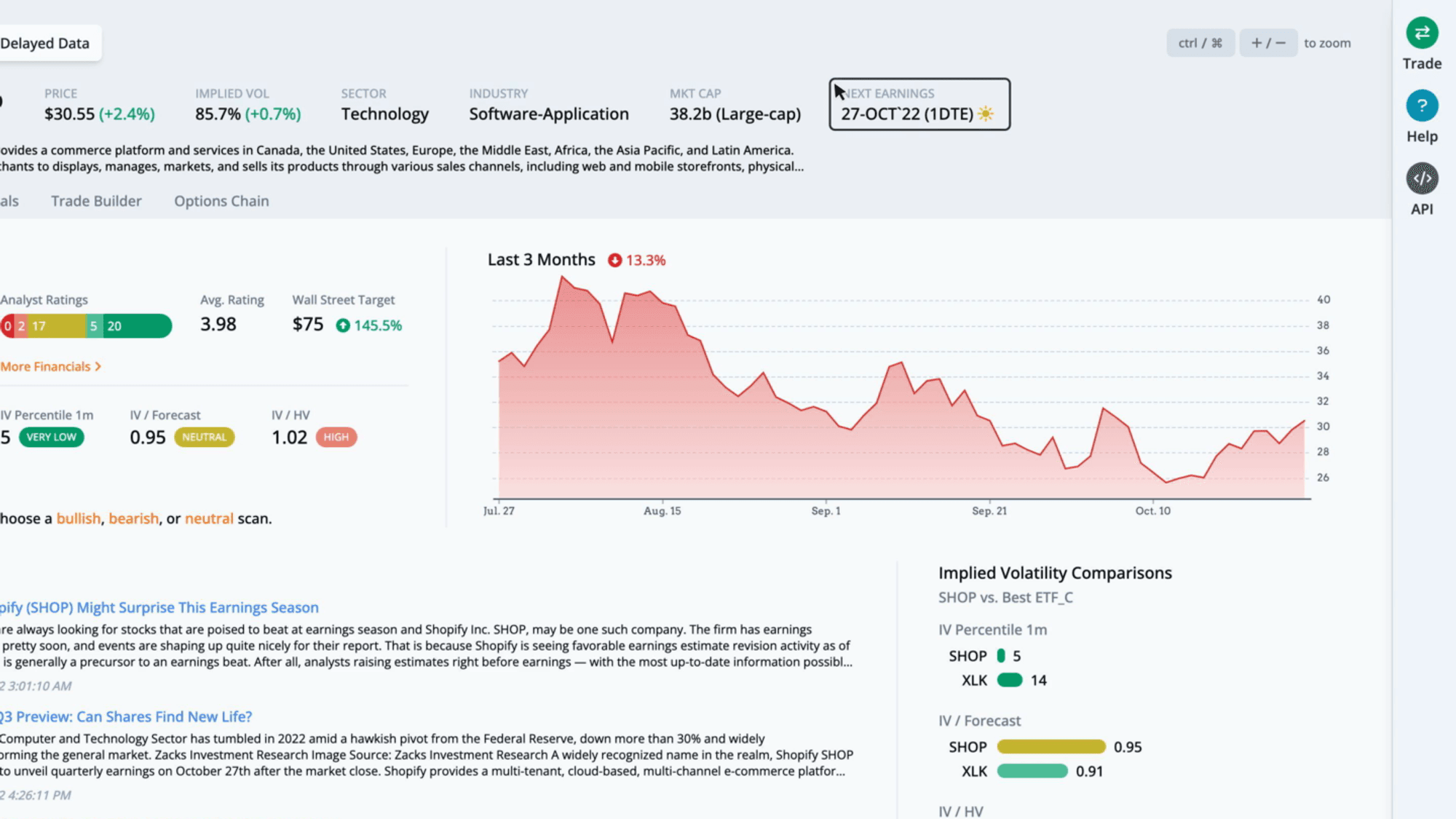The height and width of the screenshot is (819, 1456).
Task: Open 'Q3 Preview: Can Shares Find New Life?' article
Action: coord(127,716)
